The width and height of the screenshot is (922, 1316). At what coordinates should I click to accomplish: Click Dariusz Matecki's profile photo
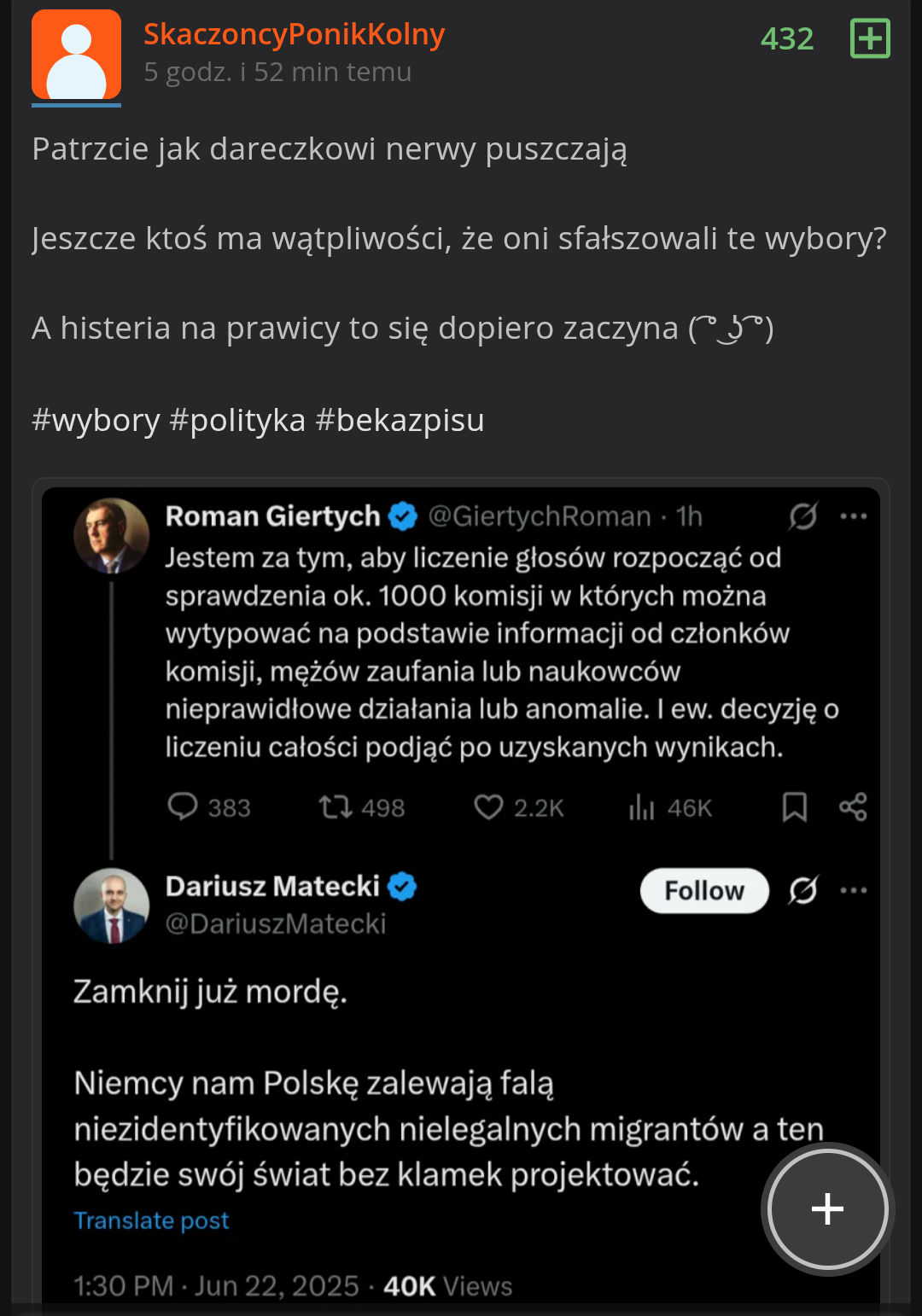click(x=112, y=905)
